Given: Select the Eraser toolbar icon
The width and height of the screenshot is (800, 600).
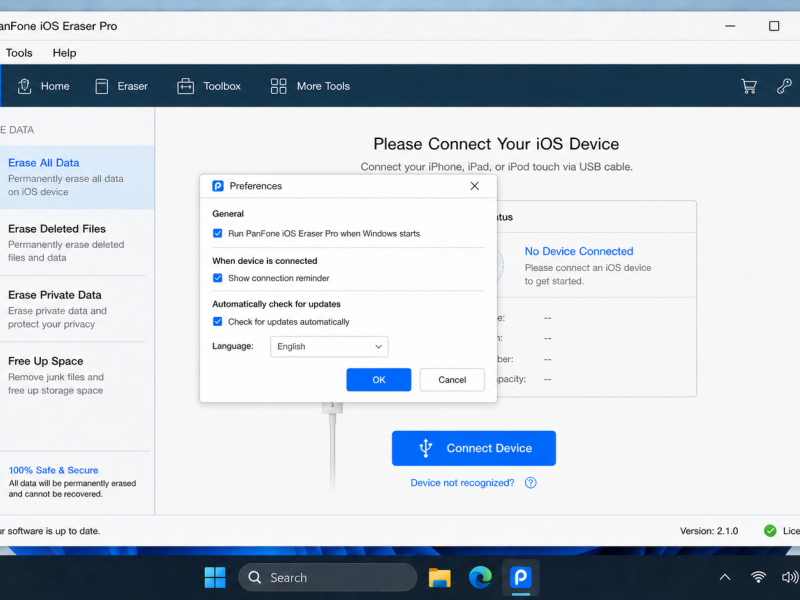Looking at the screenshot, I should point(102,86).
